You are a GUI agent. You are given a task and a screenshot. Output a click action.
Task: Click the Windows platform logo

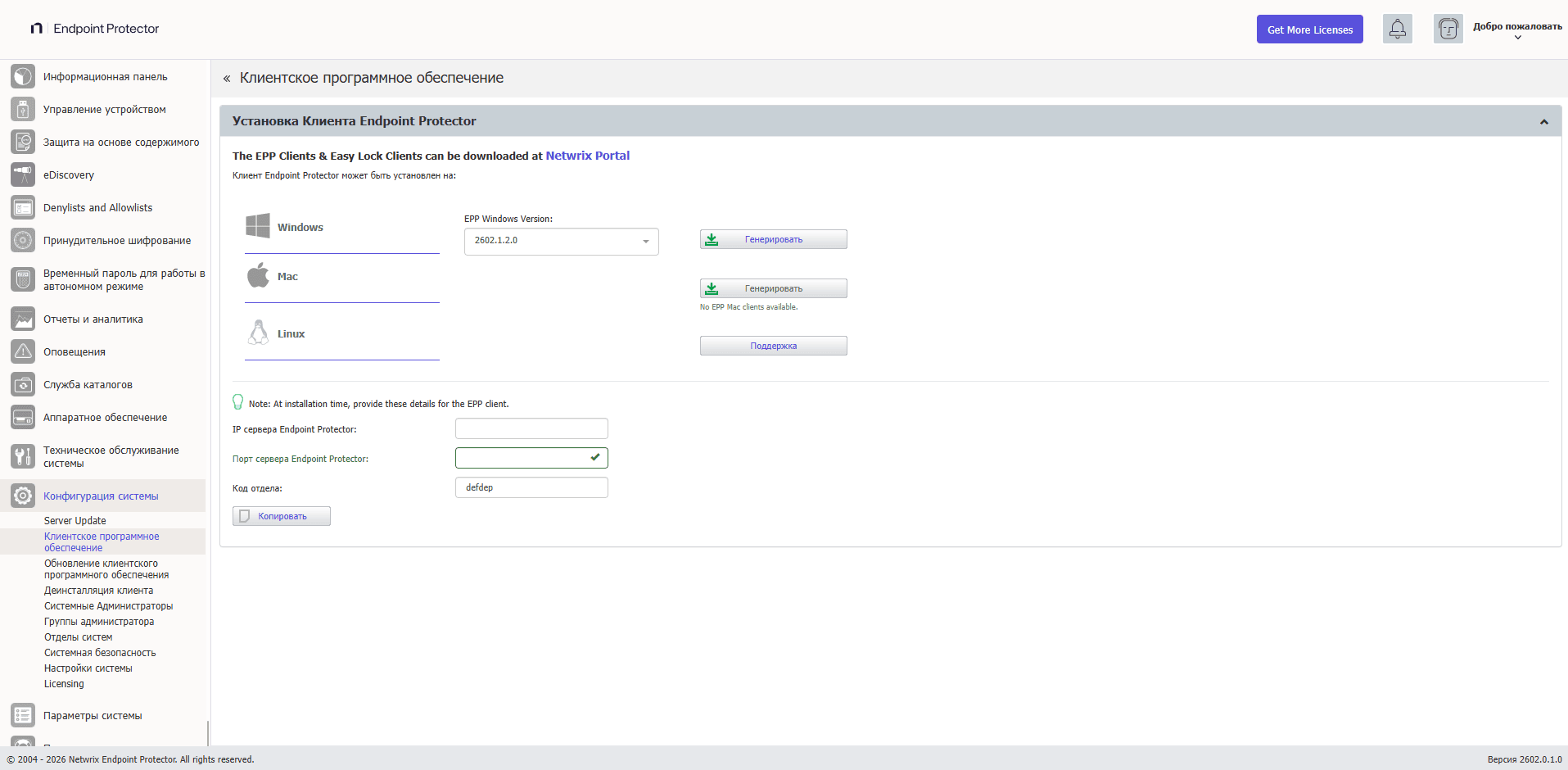point(258,225)
